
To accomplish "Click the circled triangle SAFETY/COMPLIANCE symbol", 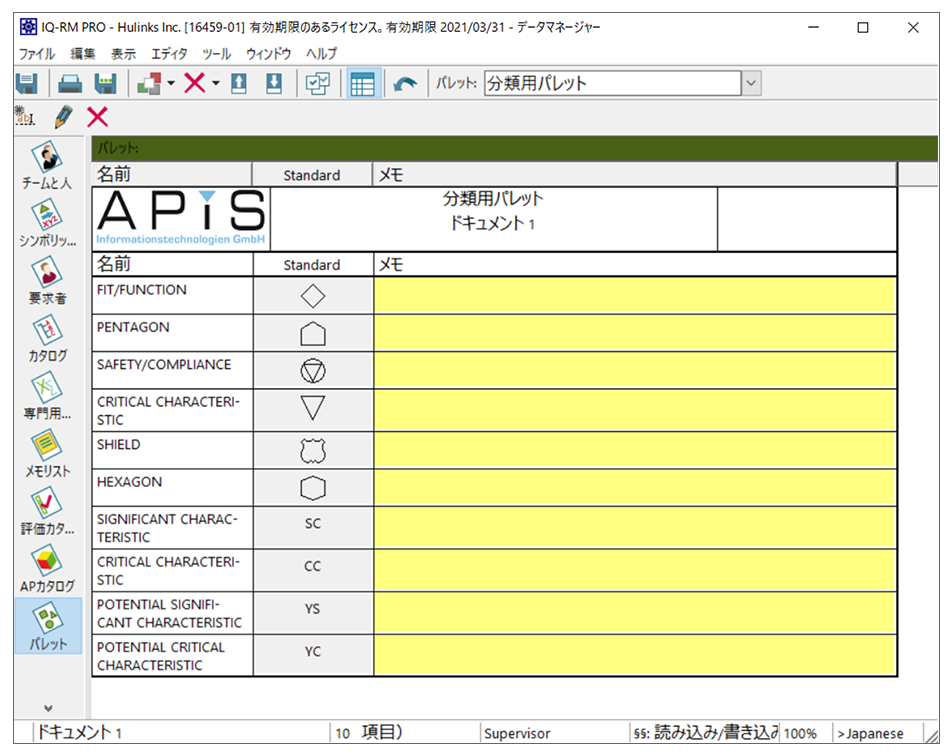I will pyautogui.click(x=313, y=371).
